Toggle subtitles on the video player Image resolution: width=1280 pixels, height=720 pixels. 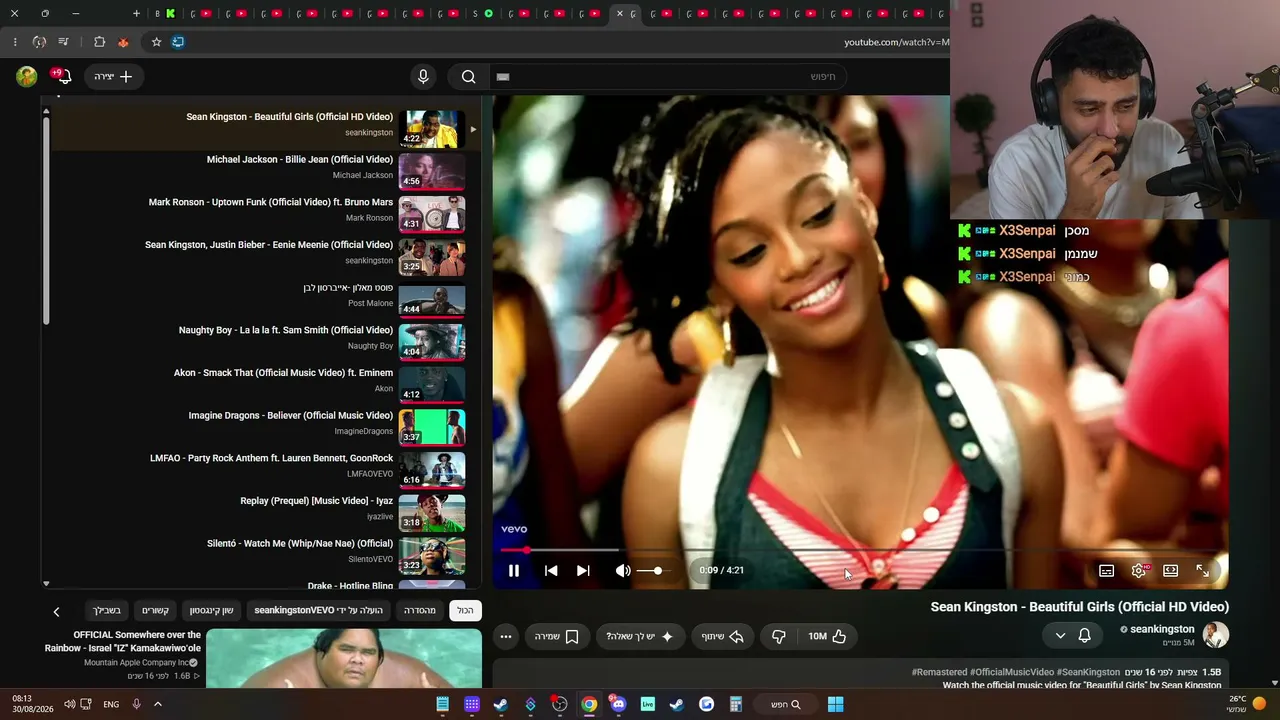pos(1106,571)
